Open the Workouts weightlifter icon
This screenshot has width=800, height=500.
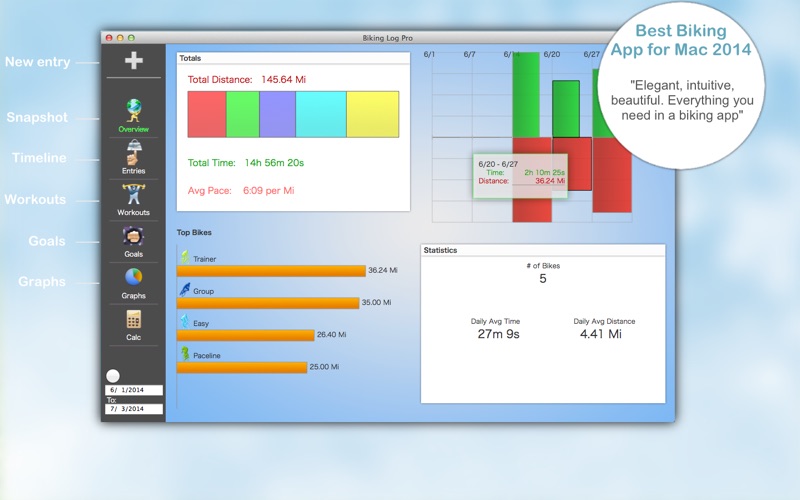pyautogui.click(x=134, y=194)
